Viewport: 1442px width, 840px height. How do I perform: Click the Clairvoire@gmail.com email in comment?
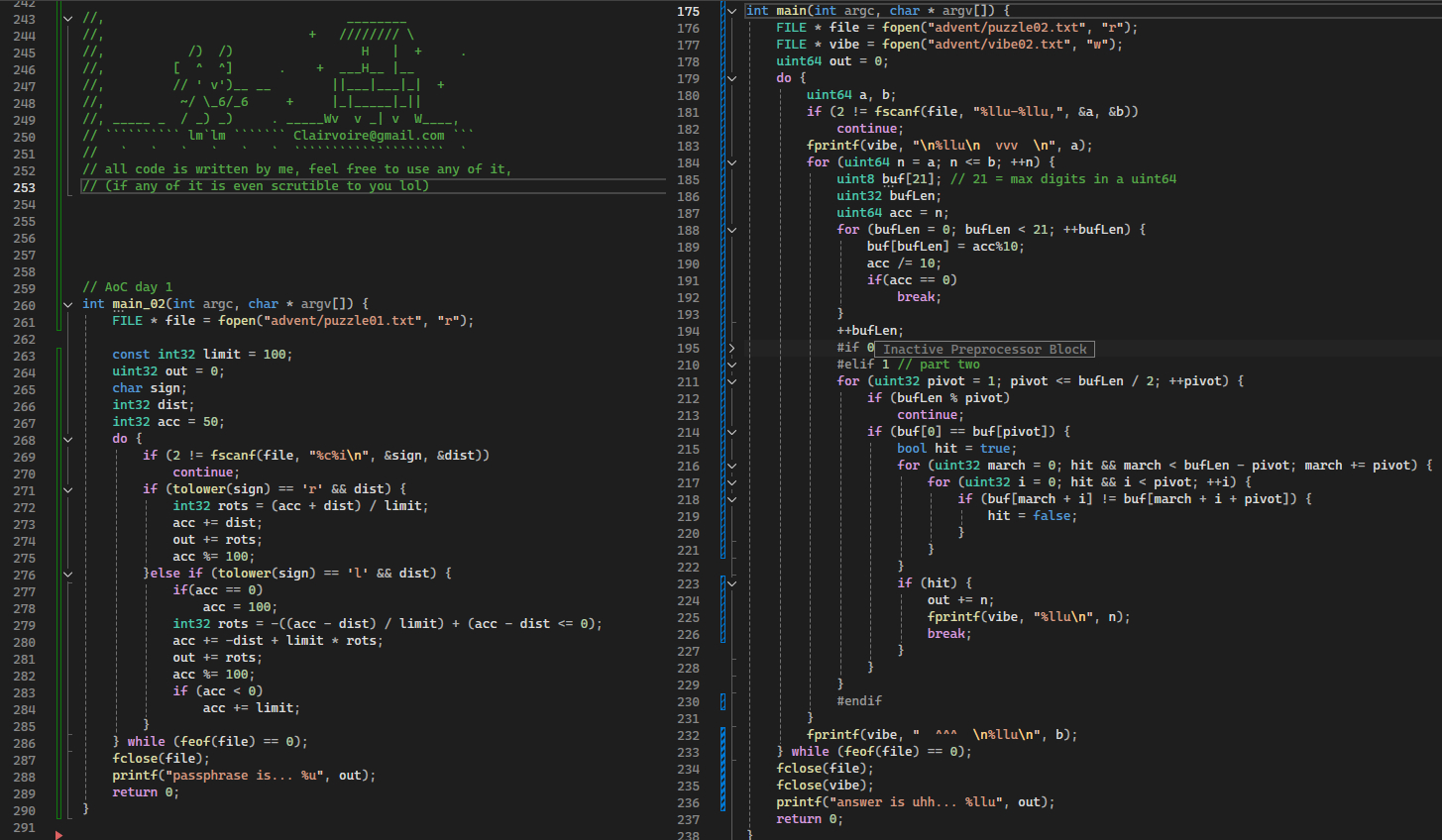(x=369, y=136)
